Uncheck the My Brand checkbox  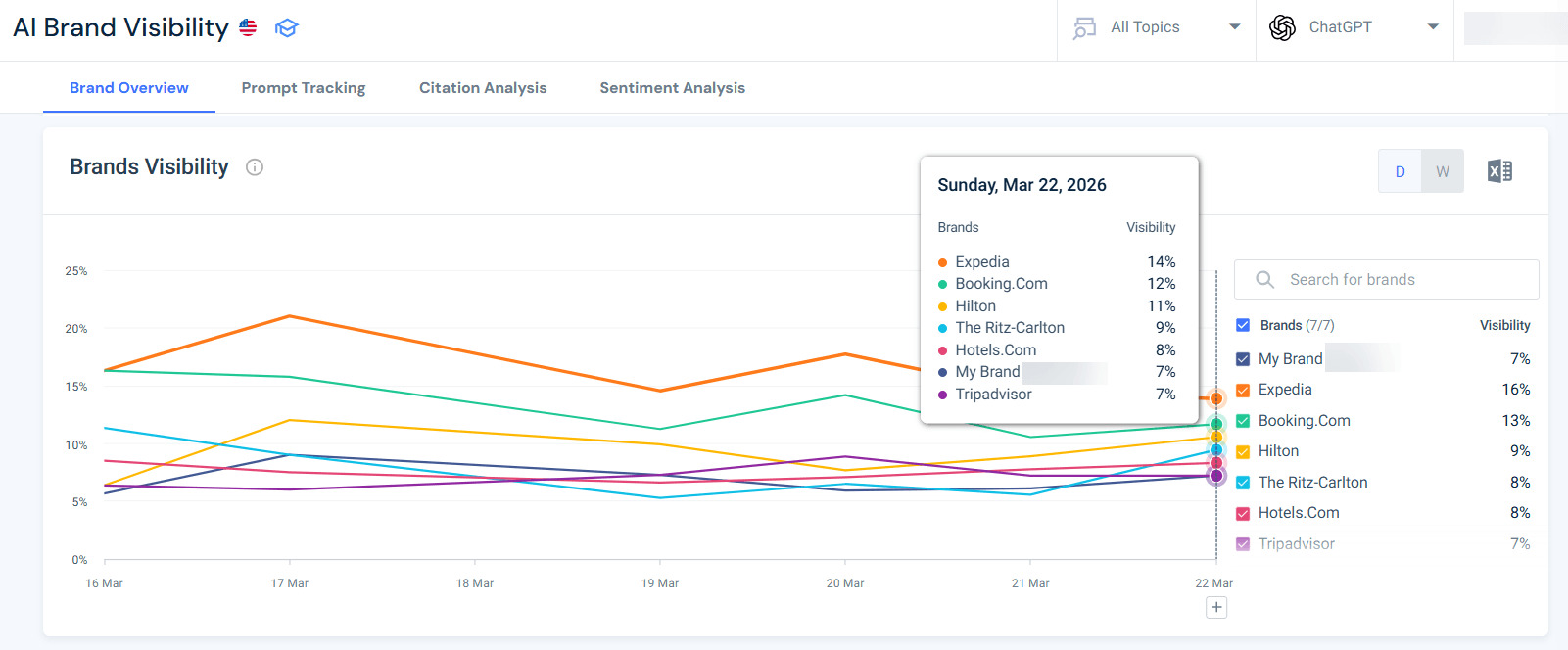(x=1243, y=359)
